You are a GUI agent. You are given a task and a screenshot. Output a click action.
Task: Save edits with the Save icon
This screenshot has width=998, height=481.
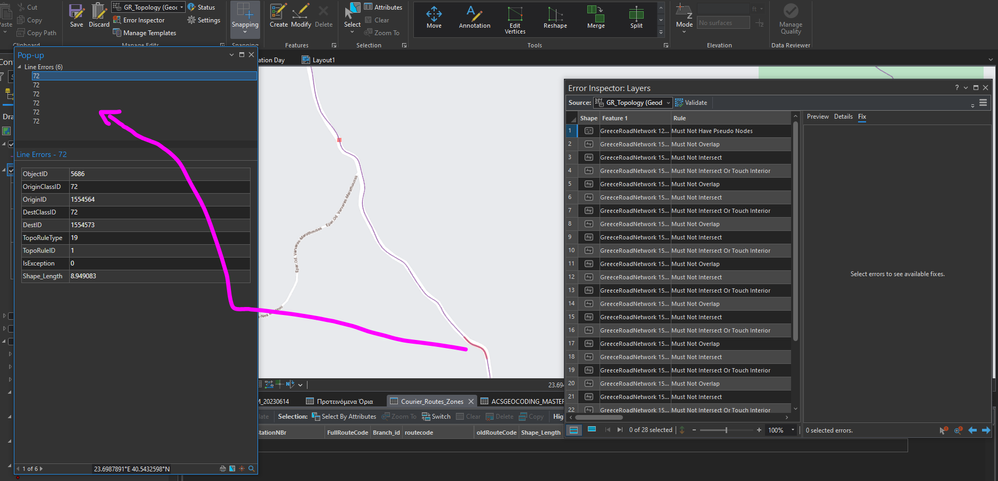[76, 15]
